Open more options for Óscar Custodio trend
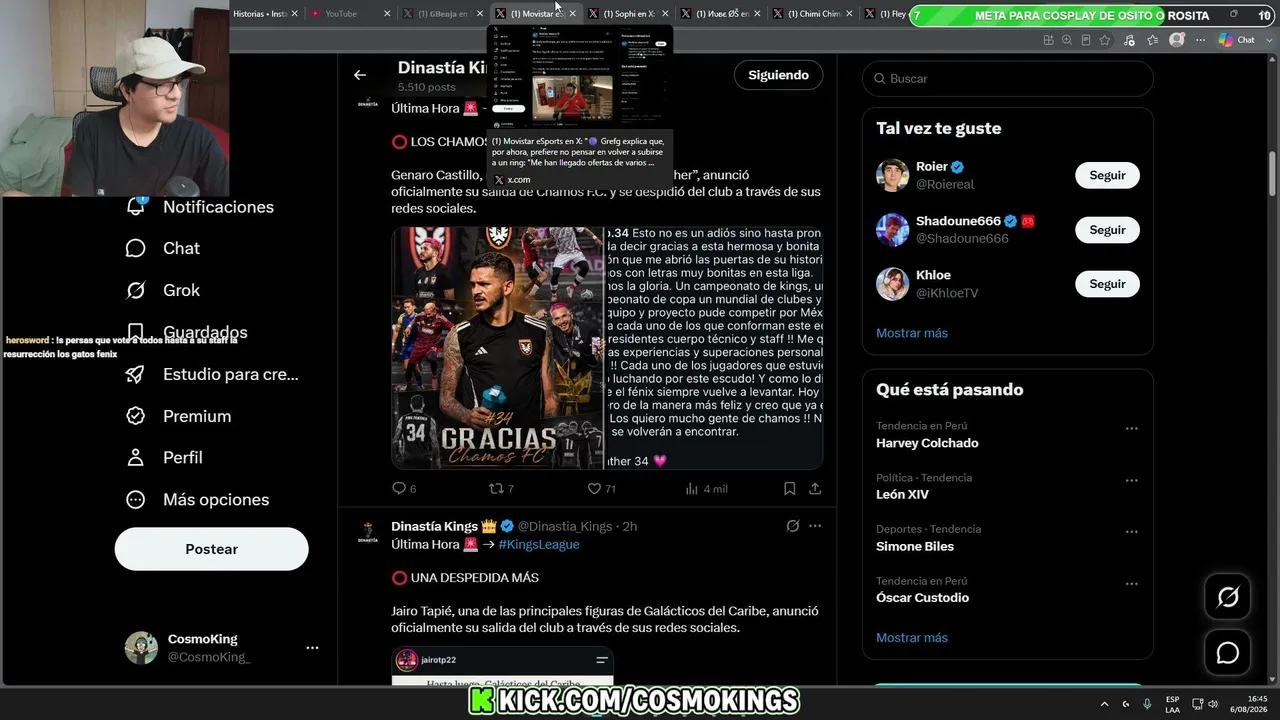This screenshot has width=1280, height=720. (x=1131, y=583)
